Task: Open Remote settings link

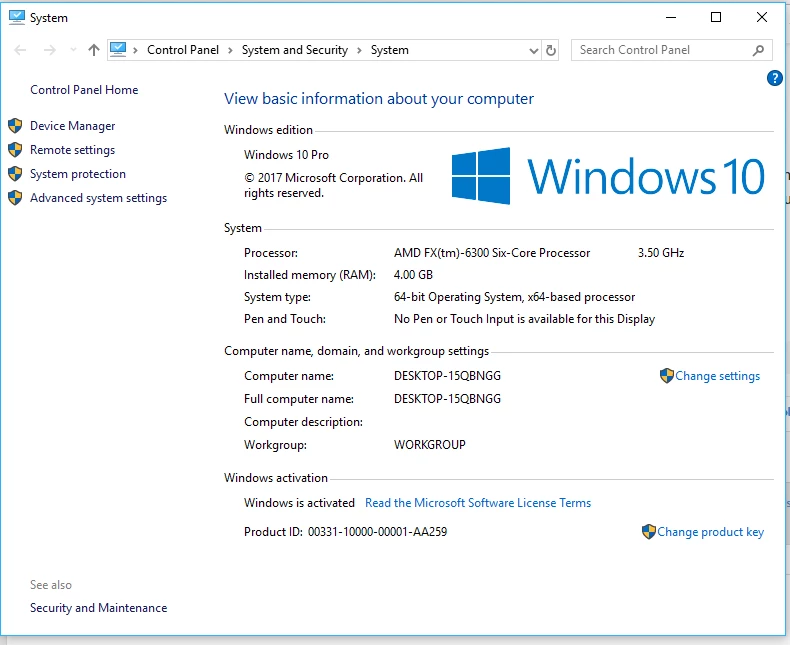Action: point(73,150)
